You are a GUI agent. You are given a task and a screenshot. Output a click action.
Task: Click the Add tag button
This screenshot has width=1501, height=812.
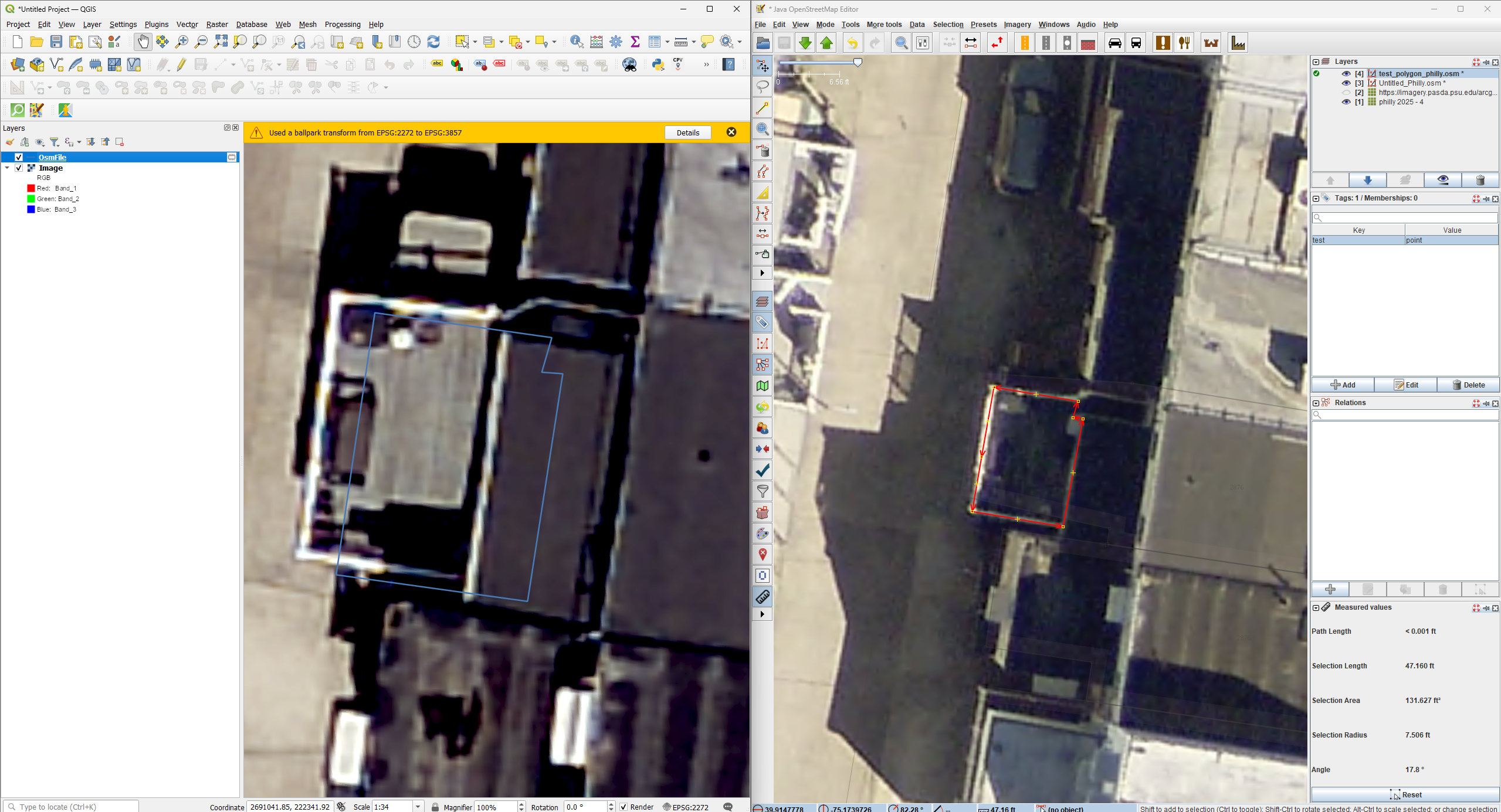[1343, 385]
